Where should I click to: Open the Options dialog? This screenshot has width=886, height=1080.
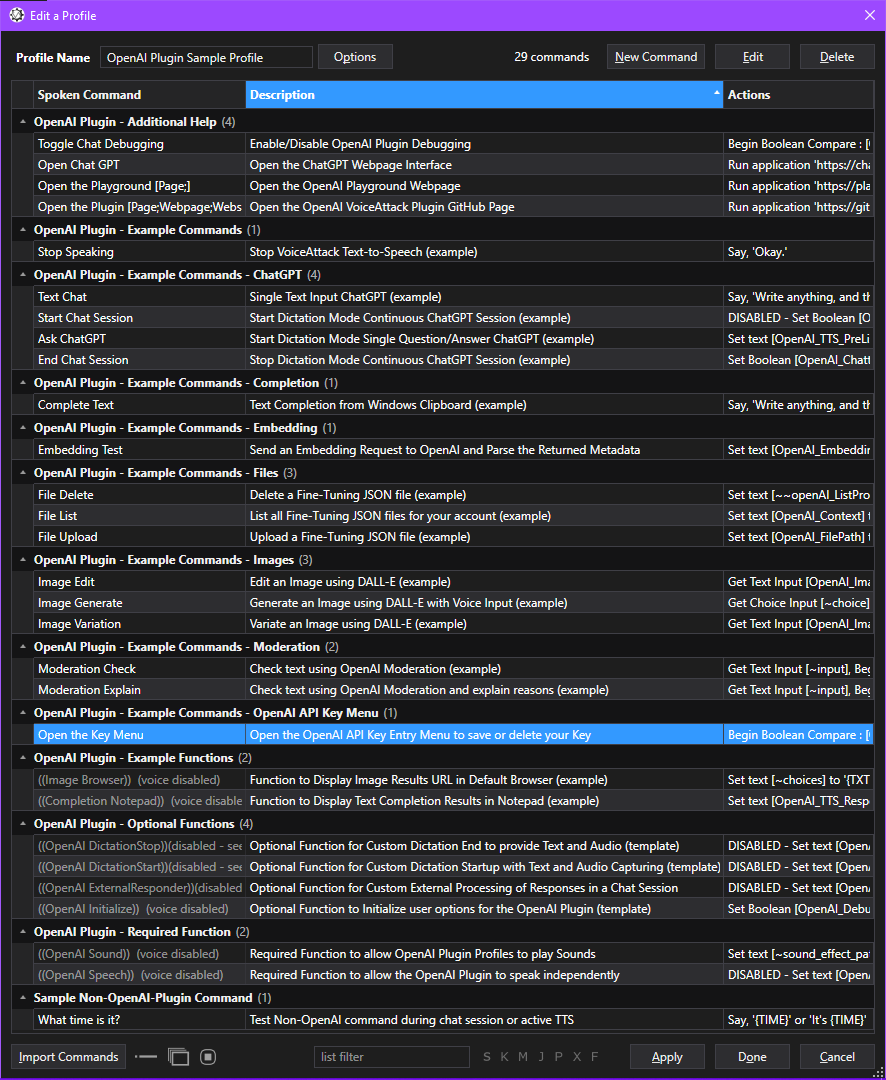[355, 56]
